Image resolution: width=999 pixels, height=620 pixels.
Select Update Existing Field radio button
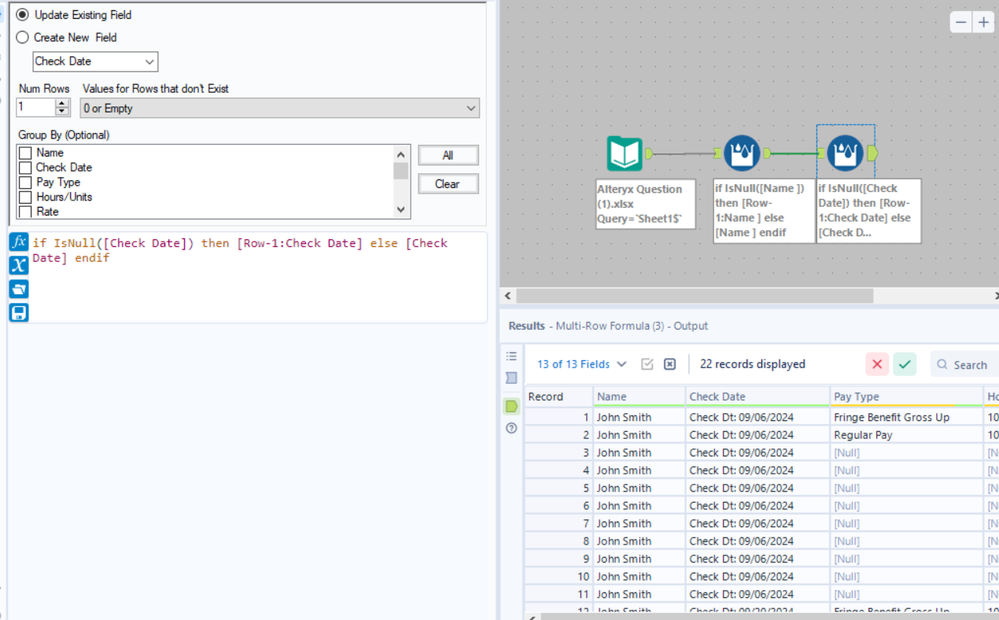point(22,15)
